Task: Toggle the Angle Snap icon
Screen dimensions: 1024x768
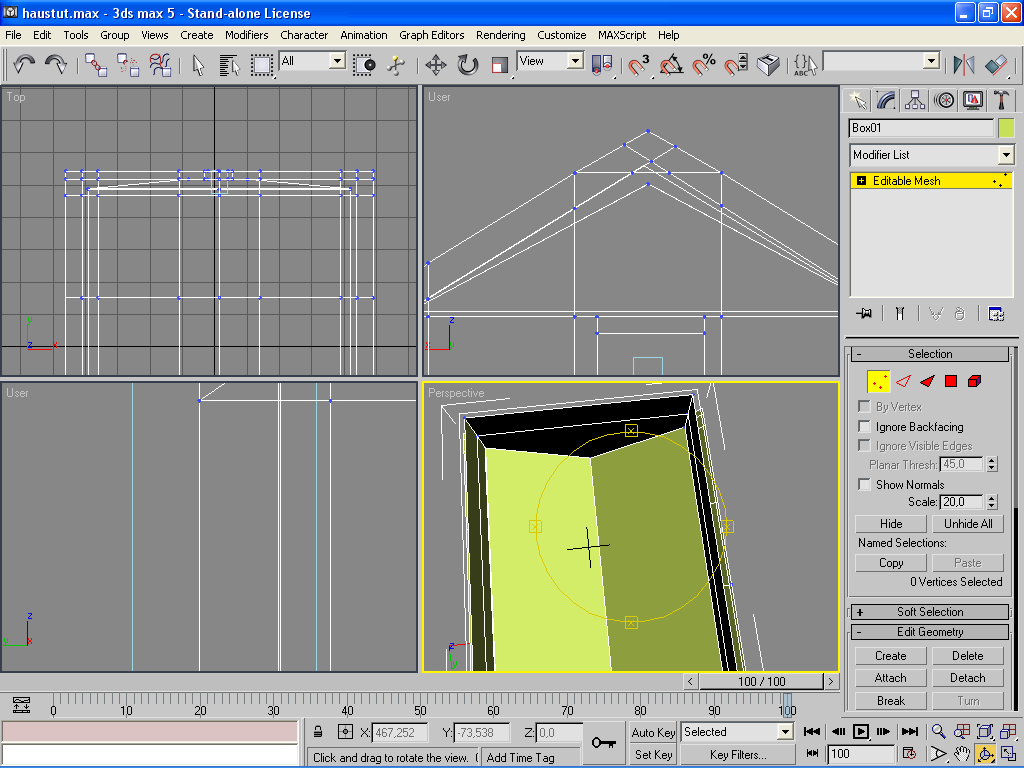Action: pyautogui.click(x=671, y=65)
